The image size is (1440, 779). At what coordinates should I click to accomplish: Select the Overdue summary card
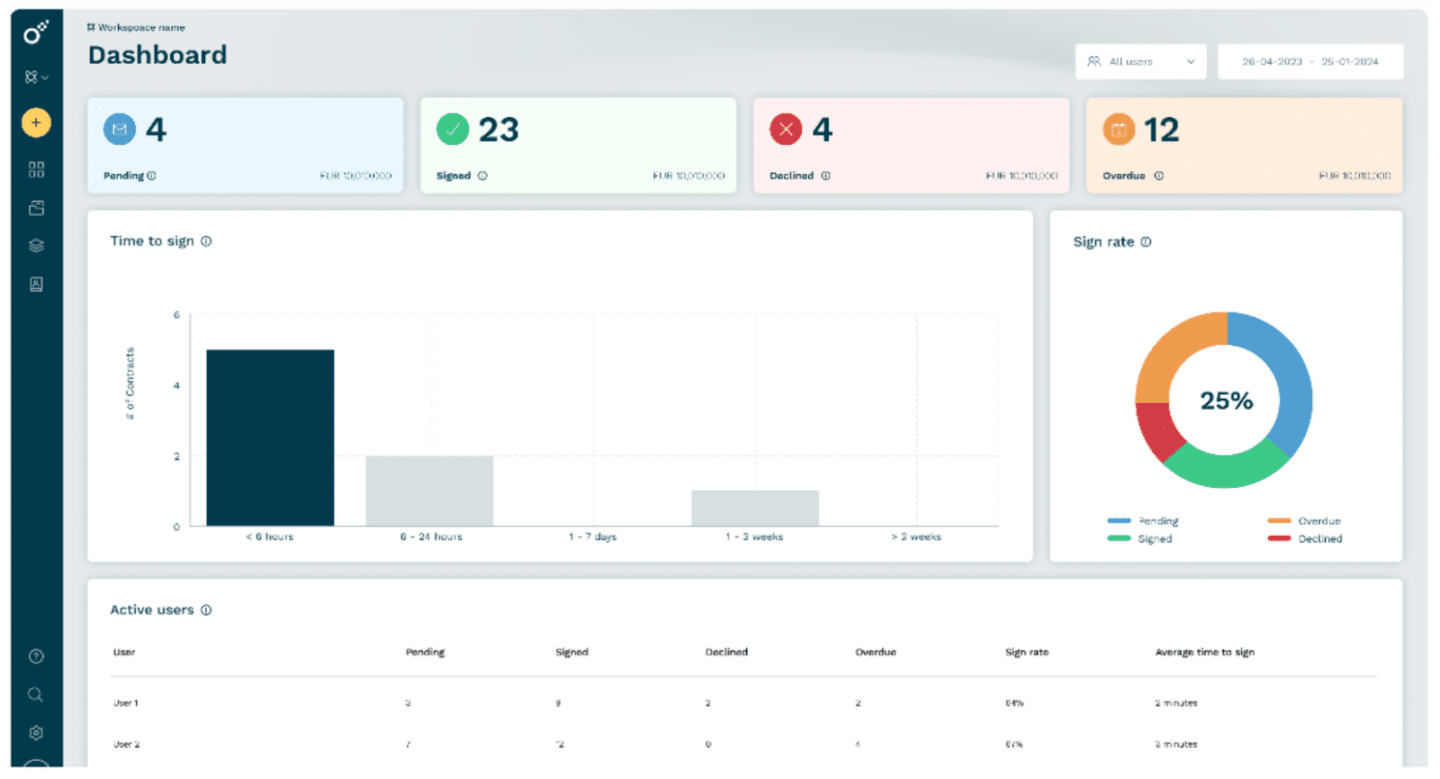pyautogui.click(x=1244, y=145)
